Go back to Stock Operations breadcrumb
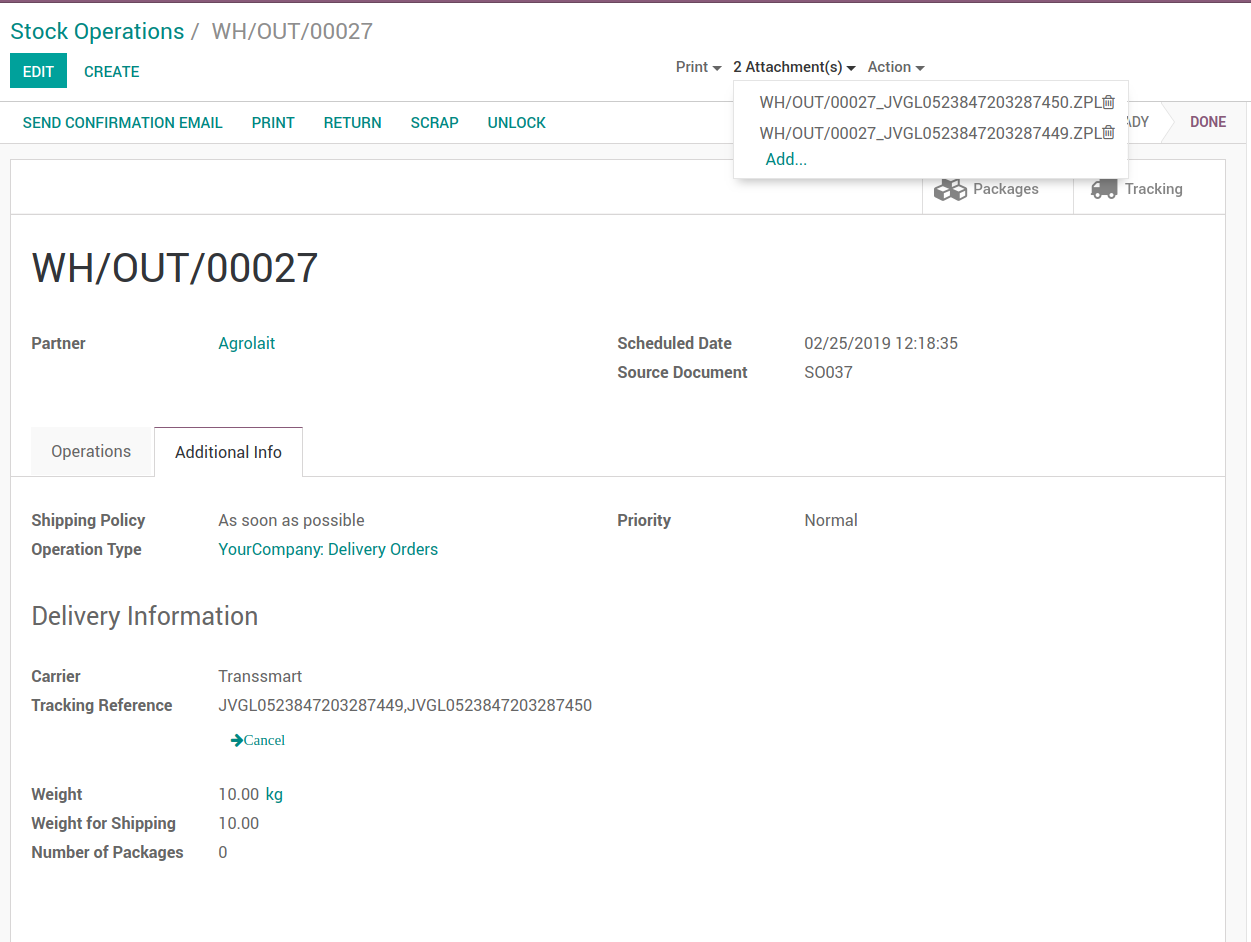Image resolution: width=1251 pixels, height=942 pixels. pyautogui.click(x=97, y=31)
